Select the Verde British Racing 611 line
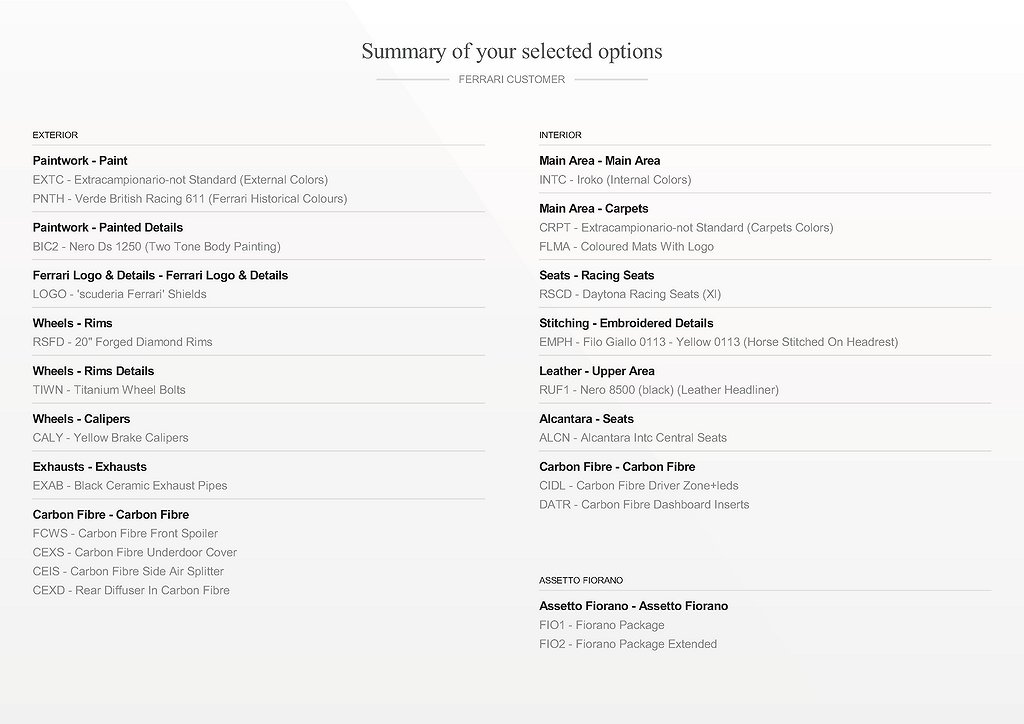The image size is (1024, 724). point(190,199)
